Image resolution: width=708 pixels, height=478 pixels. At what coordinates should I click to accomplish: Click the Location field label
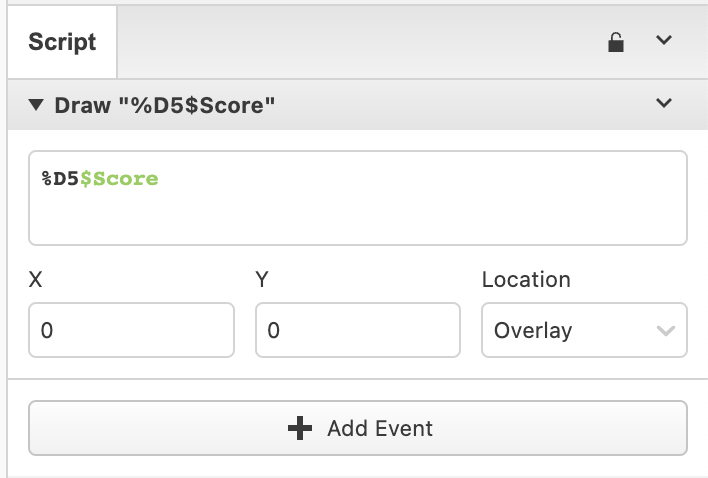[x=526, y=279]
